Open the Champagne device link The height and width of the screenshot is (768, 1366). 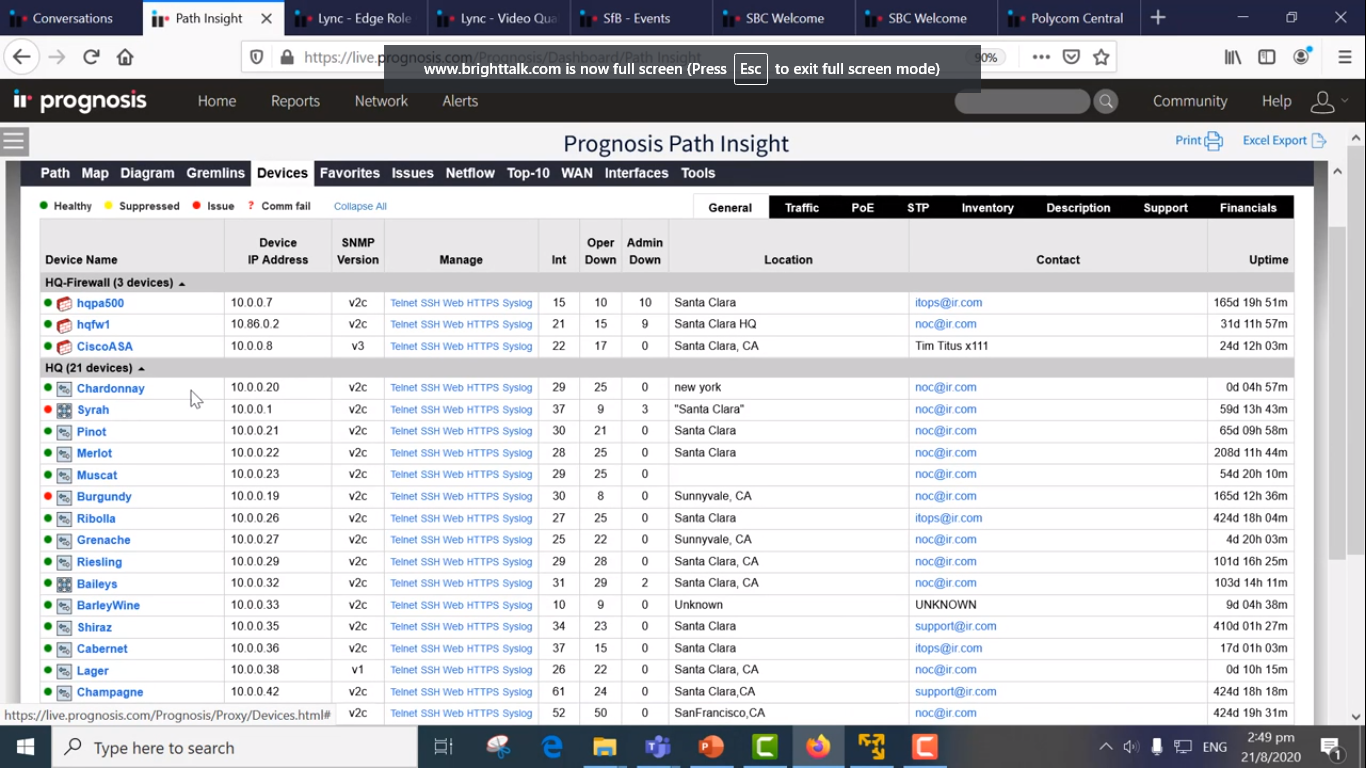pyautogui.click(x=110, y=692)
